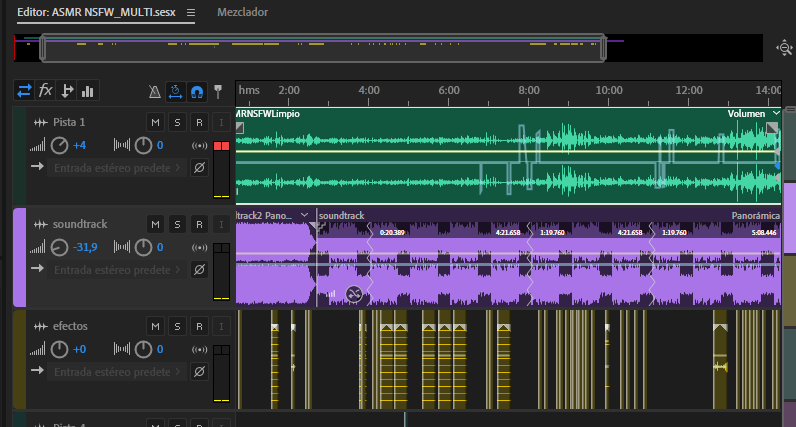The height and width of the screenshot is (427, 796).
Task: Toggle soundtrack sum to mono icon
Action: tap(200, 248)
